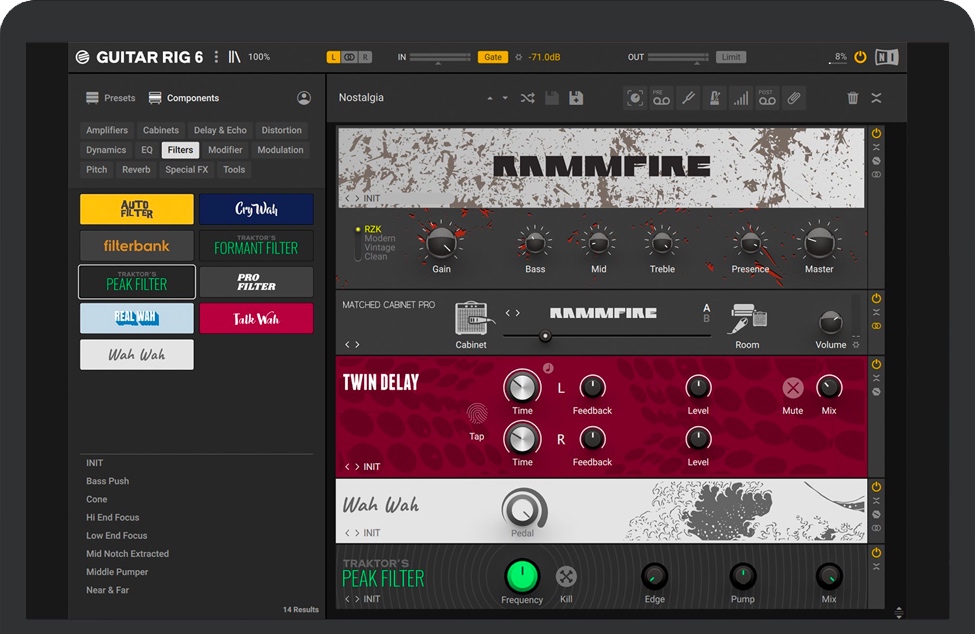Toggle Mute on Twin Delay
975x634 pixels.
(x=793, y=388)
